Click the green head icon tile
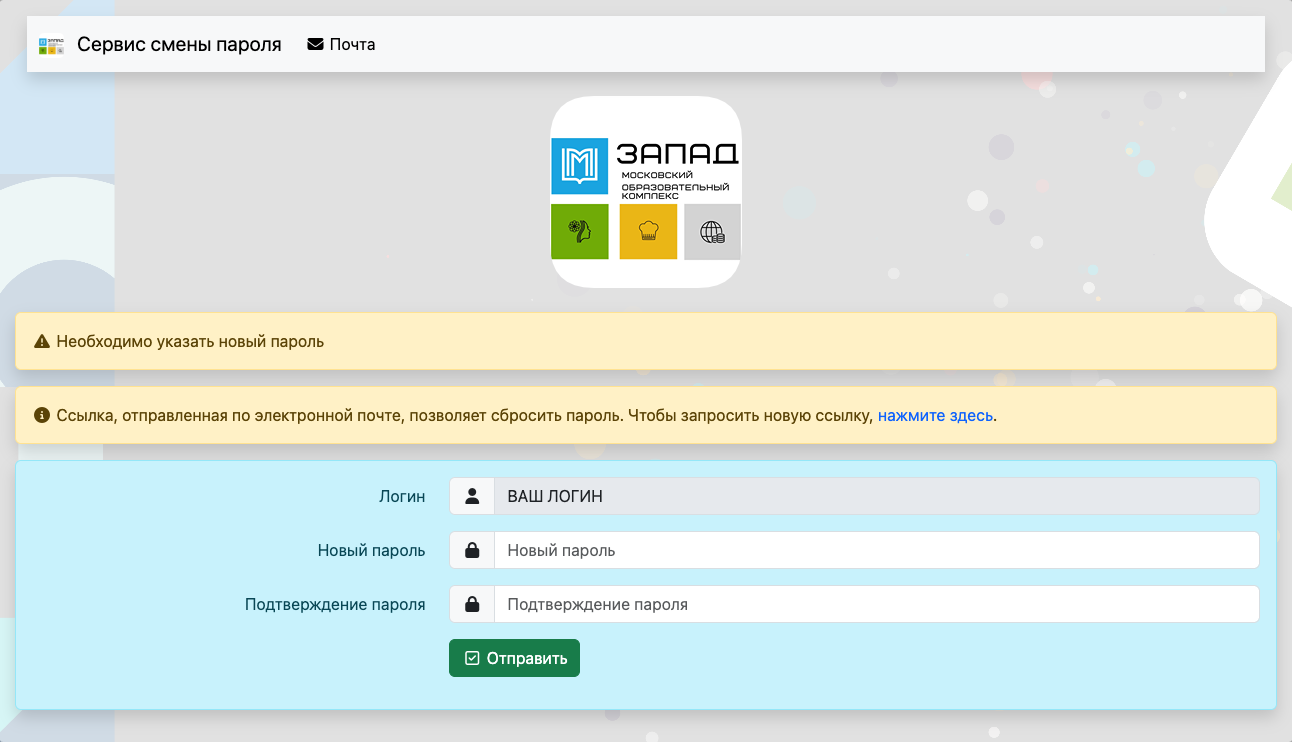 (580, 231)
